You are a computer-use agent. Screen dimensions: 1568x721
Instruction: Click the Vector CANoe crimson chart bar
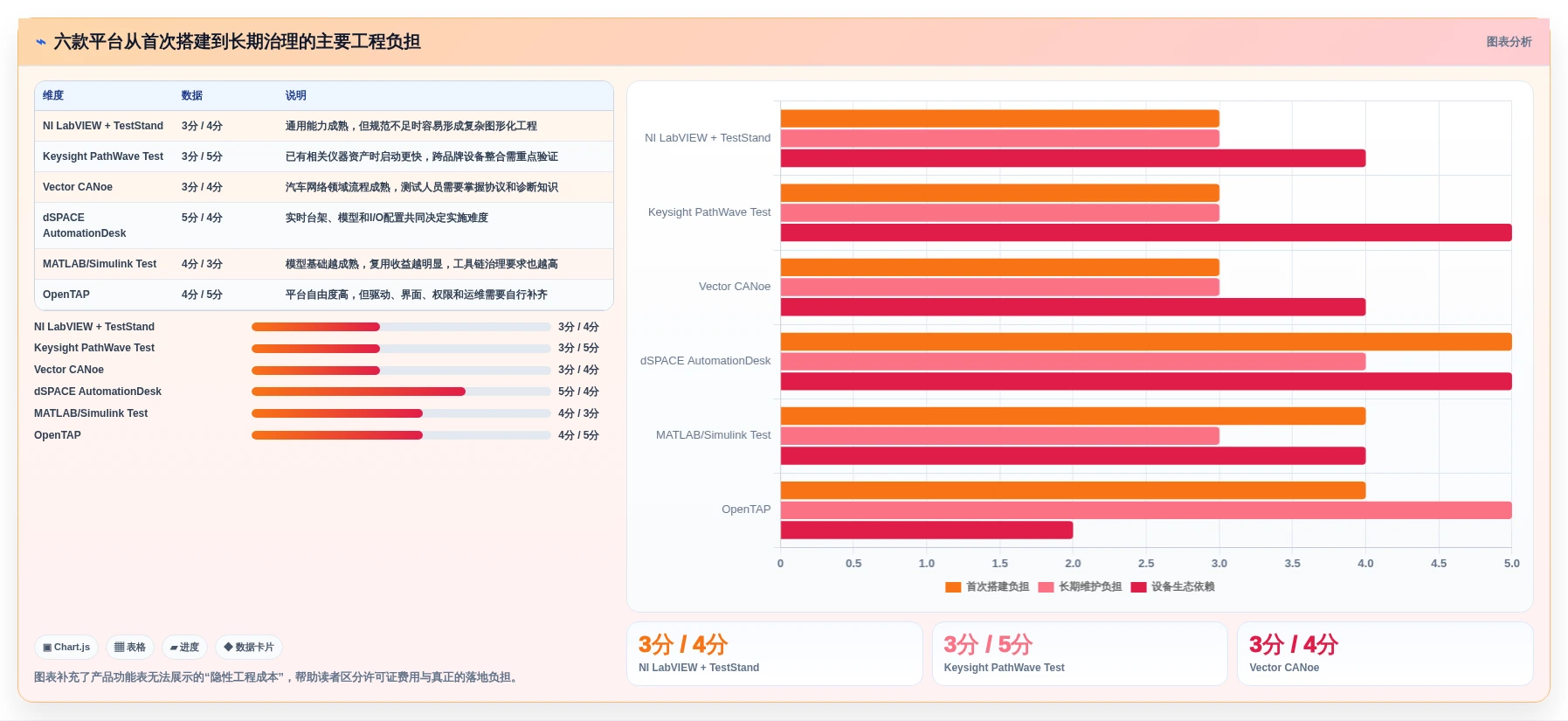click(1073, 307)
